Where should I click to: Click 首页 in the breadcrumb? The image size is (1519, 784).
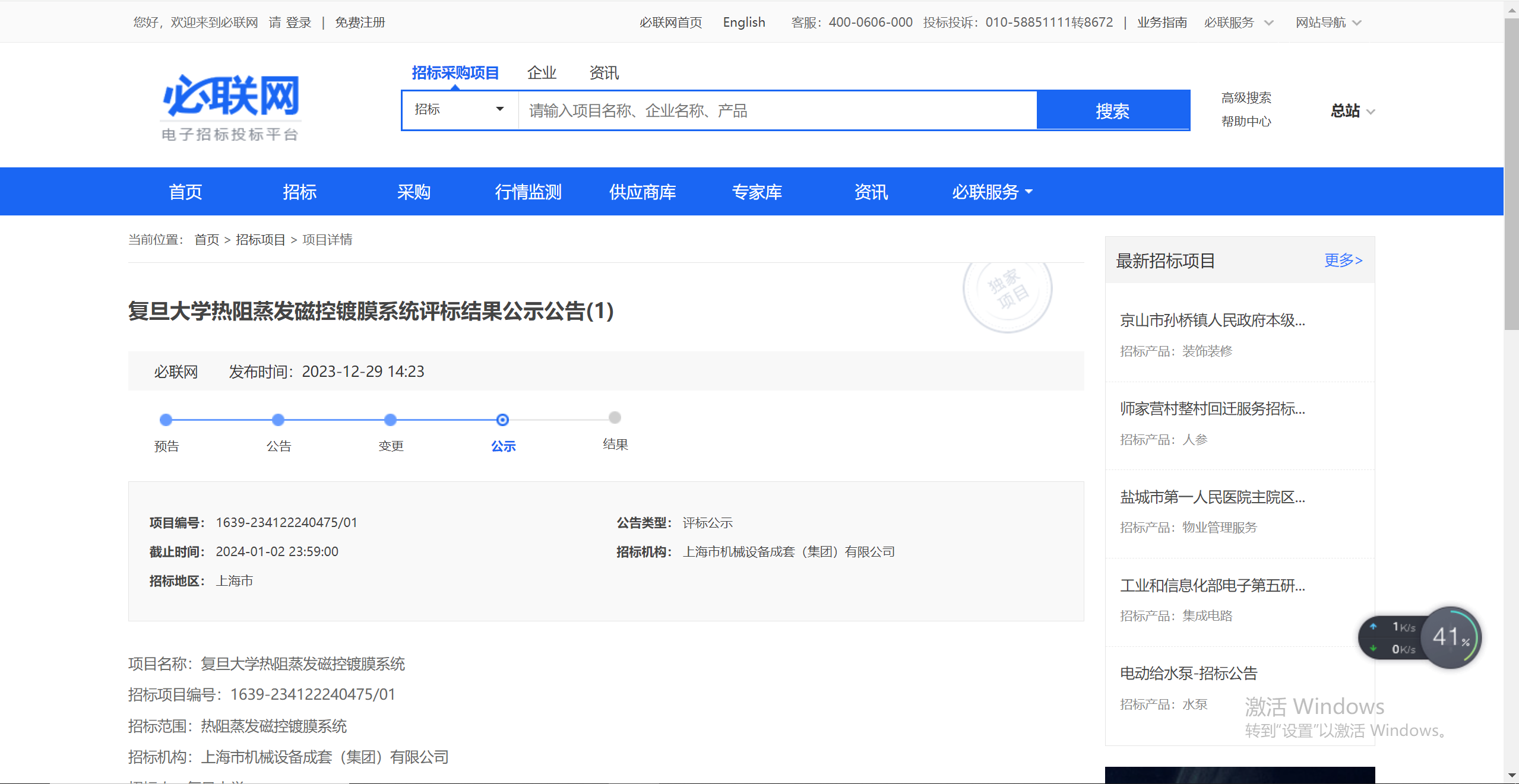(x=207, y=240)
